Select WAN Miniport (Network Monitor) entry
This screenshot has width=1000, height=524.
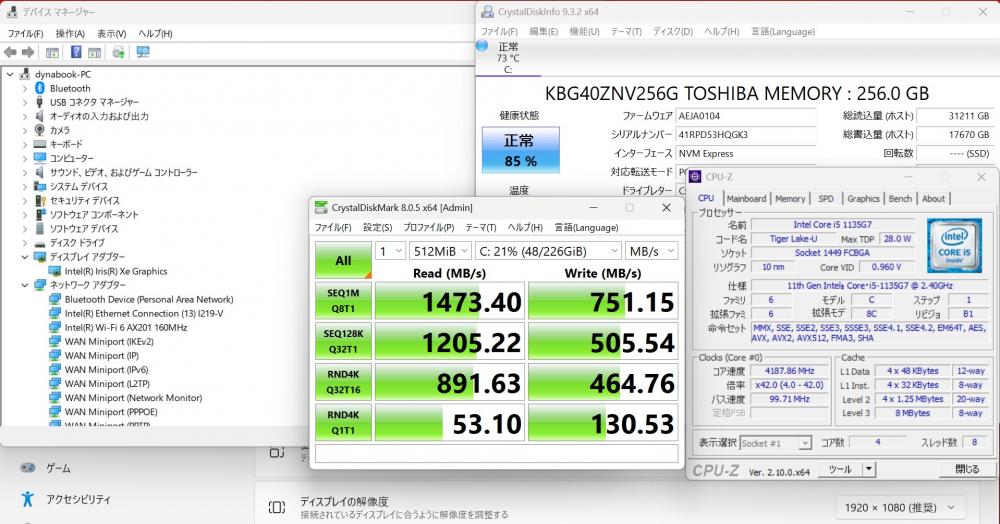click(133, 397)
